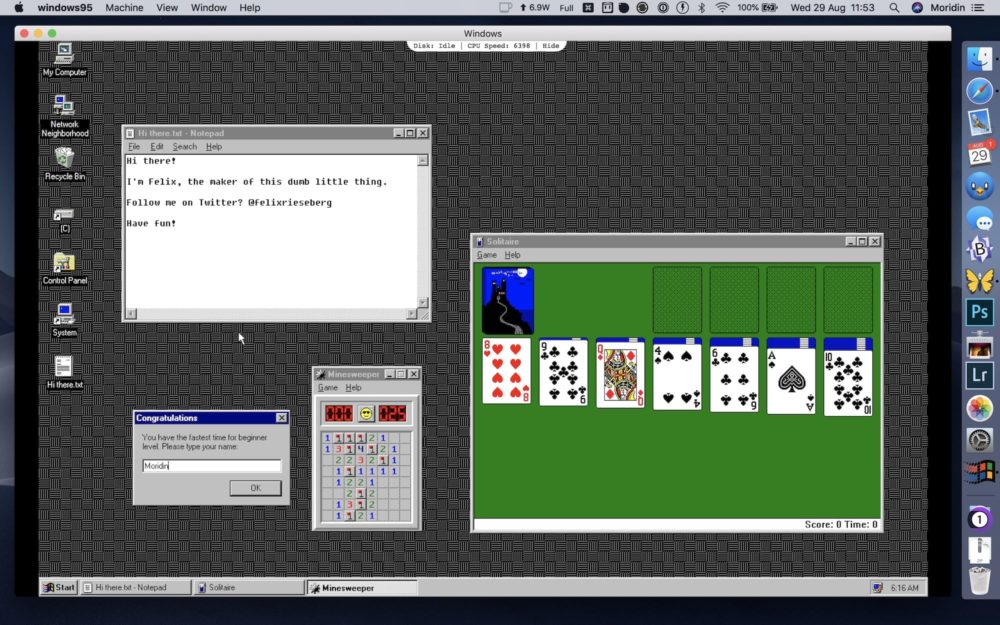1000x625 pixels.
Task: Click the Notepad vertical scrollbar up arrow
Action: tap(423, 161)
